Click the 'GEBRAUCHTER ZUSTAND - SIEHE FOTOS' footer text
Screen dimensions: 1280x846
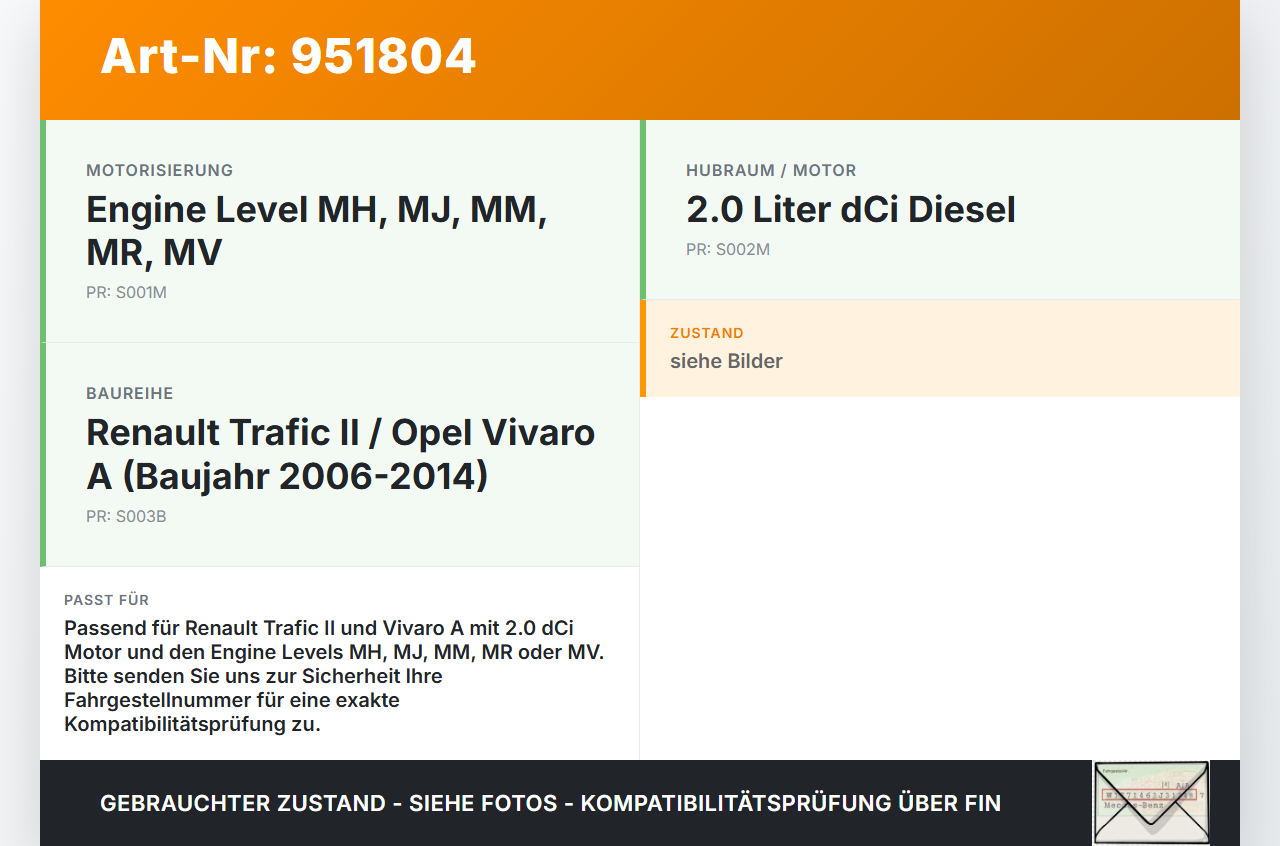click(x=550, y=803)
